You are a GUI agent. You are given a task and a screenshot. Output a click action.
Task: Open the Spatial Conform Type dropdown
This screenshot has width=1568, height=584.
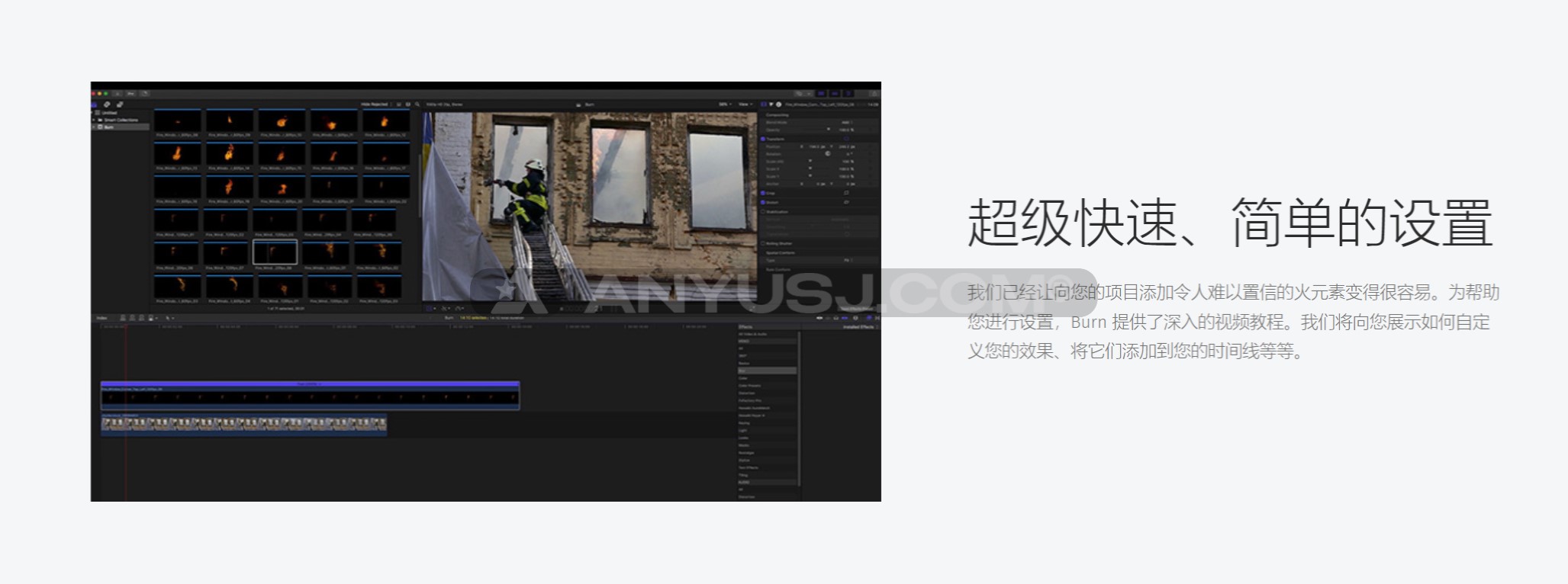(x=848, y=260)
